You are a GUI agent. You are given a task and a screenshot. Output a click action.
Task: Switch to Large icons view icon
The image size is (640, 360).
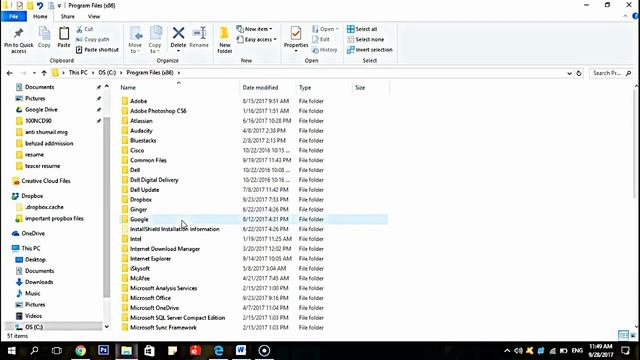pos(633,336)
